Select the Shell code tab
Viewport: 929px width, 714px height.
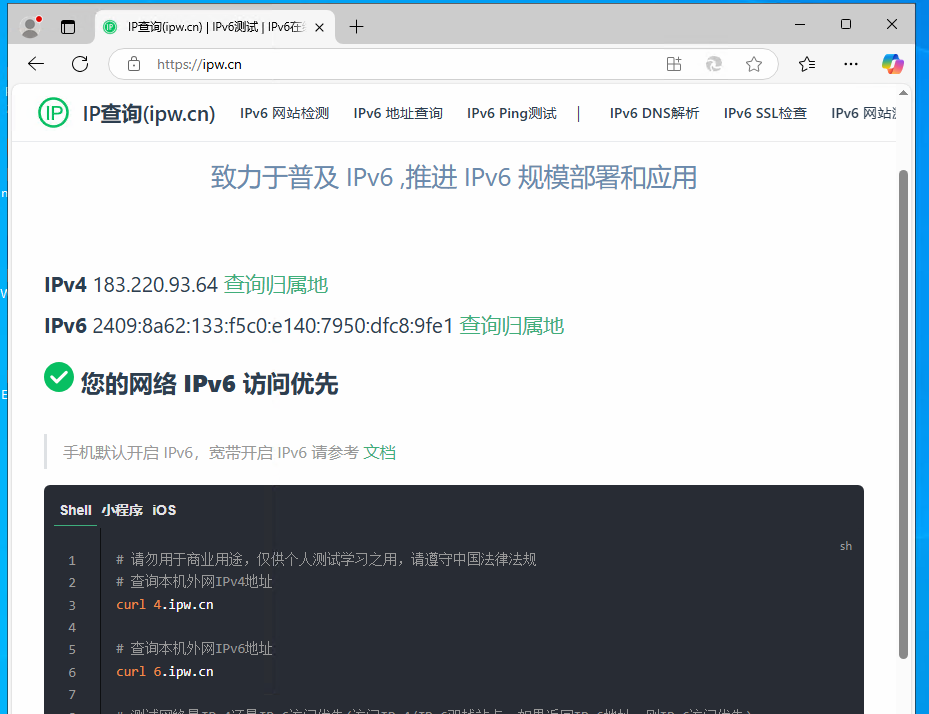coord(75,510)
